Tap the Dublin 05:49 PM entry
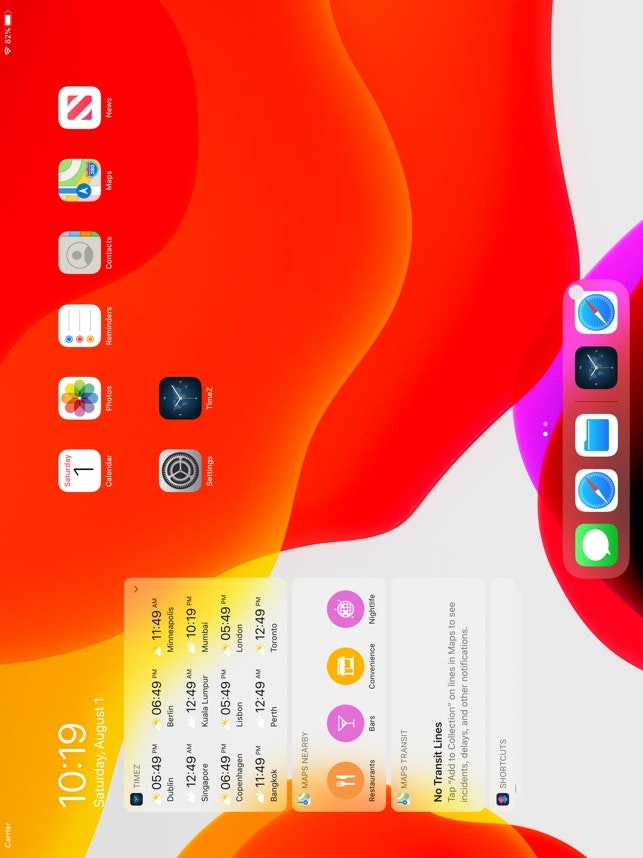 [163, 773]
